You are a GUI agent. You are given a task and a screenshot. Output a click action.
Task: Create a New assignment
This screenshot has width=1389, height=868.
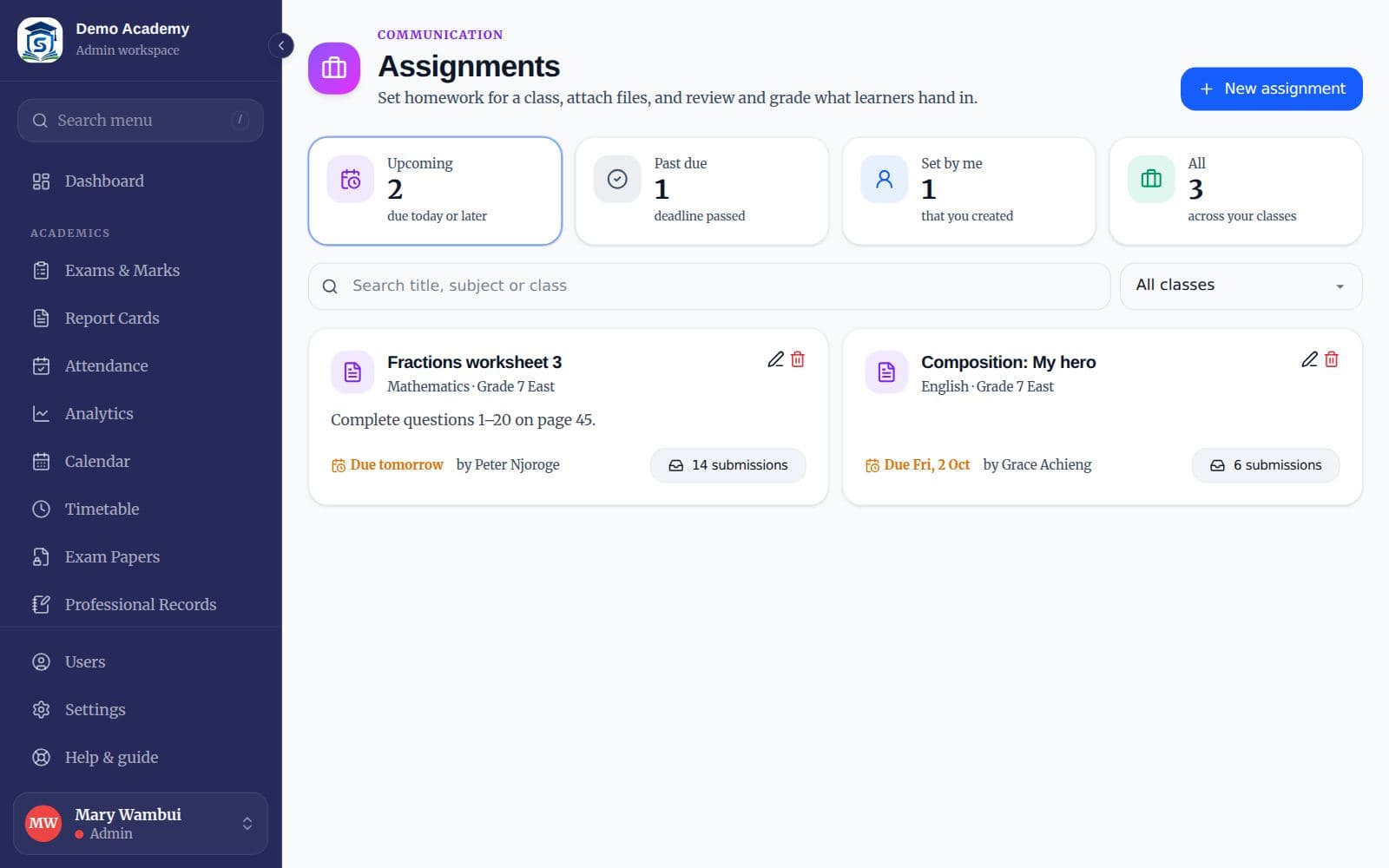click(1271, 89)
